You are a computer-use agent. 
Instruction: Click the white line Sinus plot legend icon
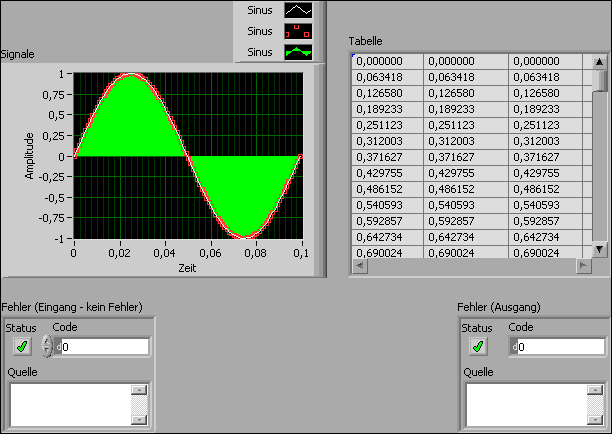tap(300, 10)
